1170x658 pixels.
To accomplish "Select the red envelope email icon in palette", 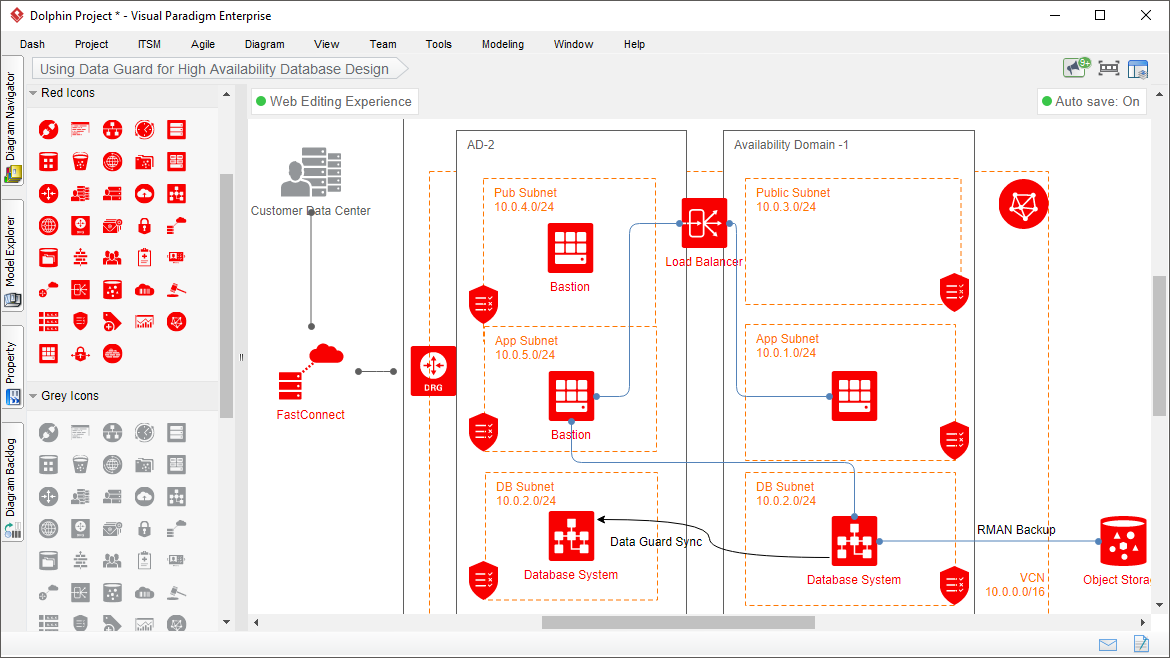I will pos(112,225).
